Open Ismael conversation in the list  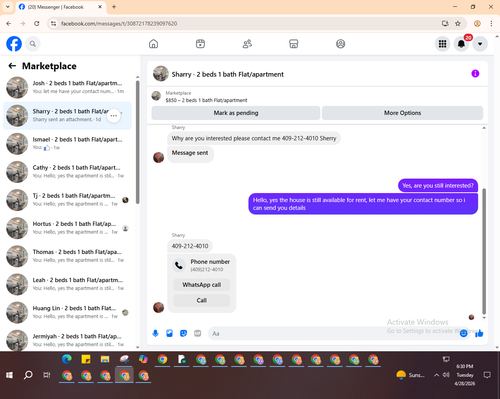[x=67, y=144]
